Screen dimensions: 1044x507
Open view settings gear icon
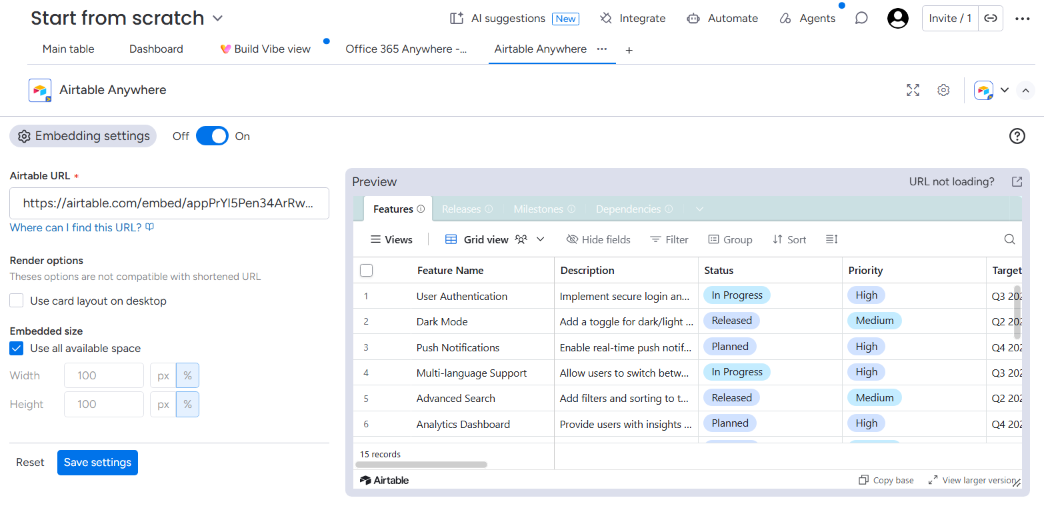(943, 90)
